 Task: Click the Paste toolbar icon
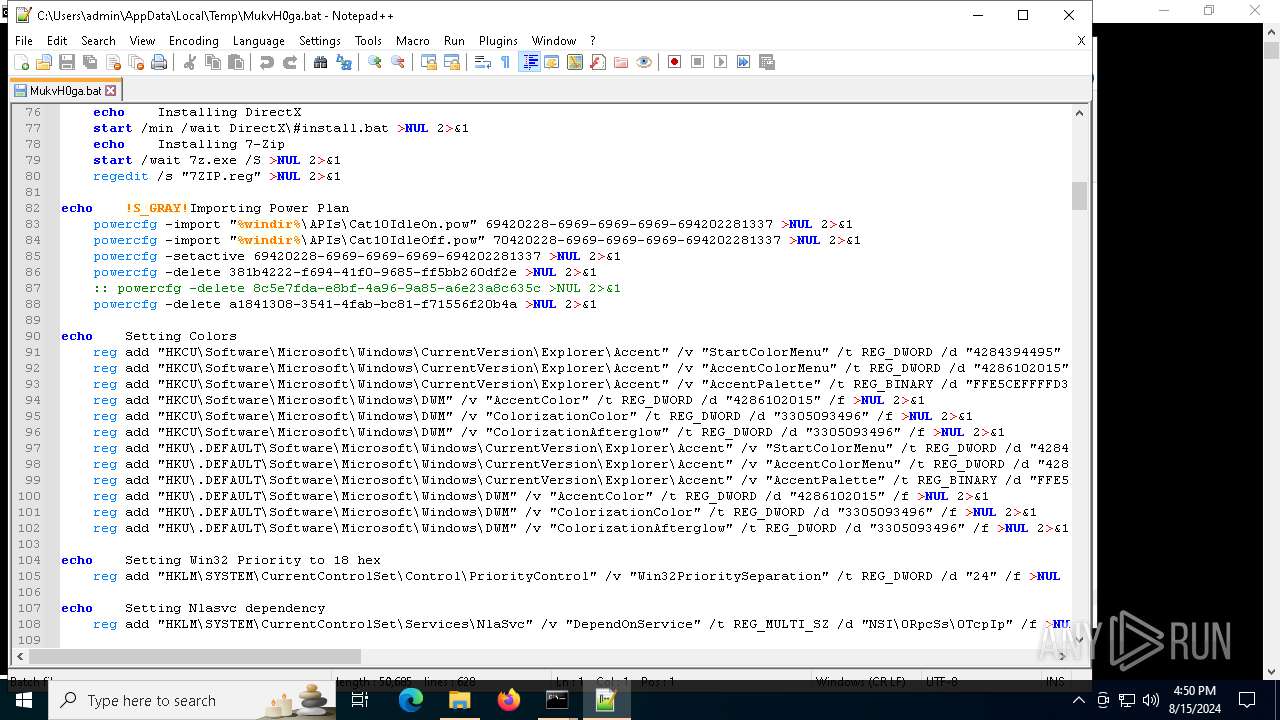[236, 62]
